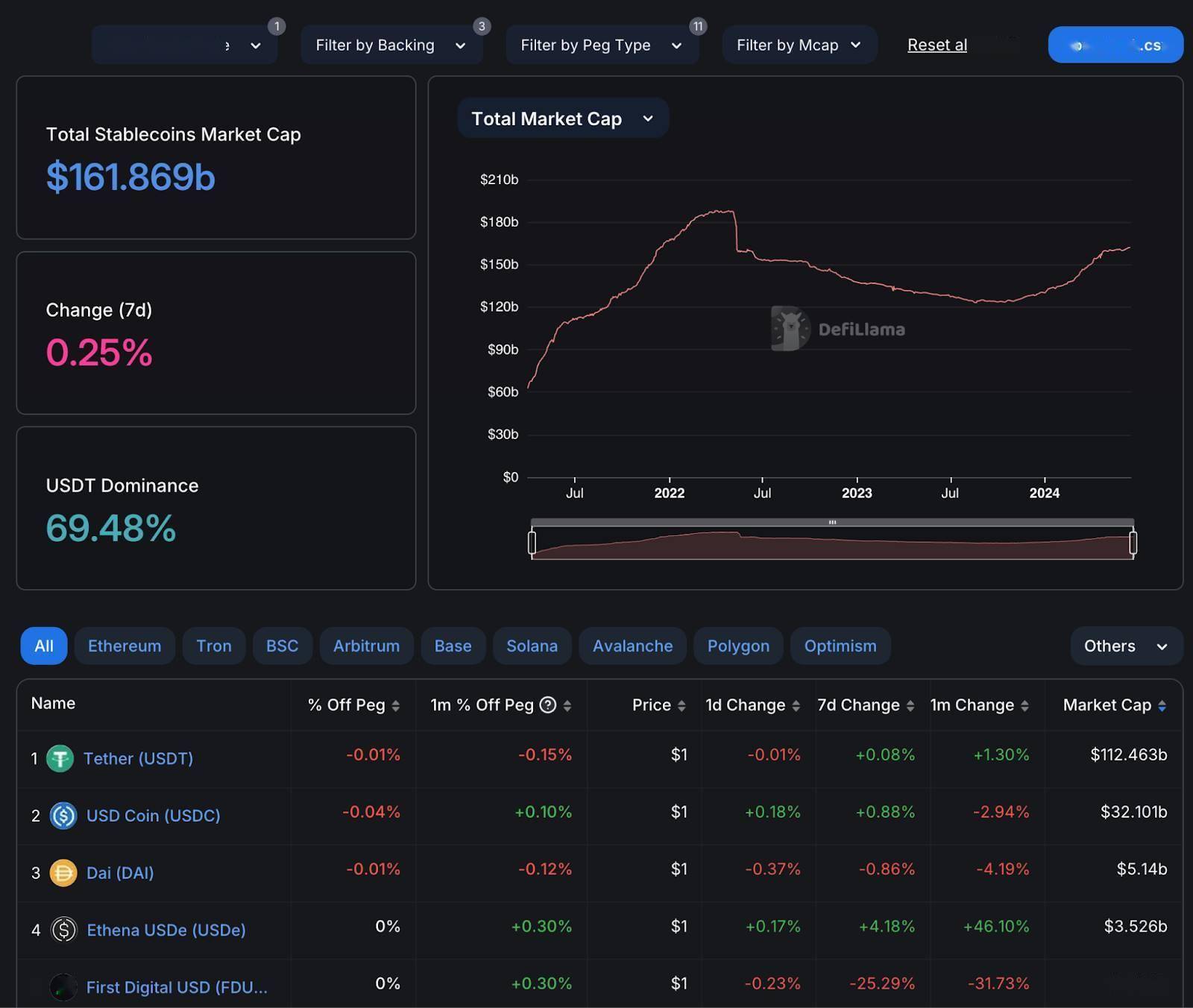The width and height of the screenshot is (1193, 1008).
Task: Click the help icon beside 1m % Off Peg
Action: click(548, 705)
